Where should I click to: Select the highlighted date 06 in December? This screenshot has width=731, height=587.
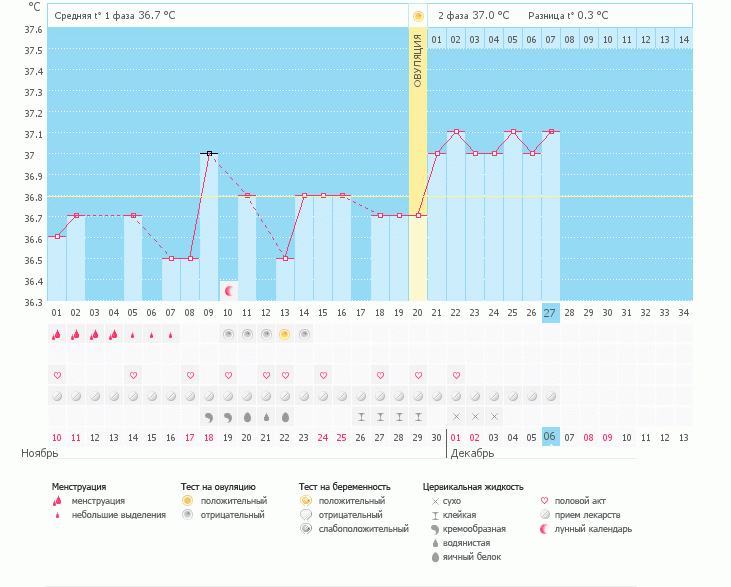(x=550, y=437)
